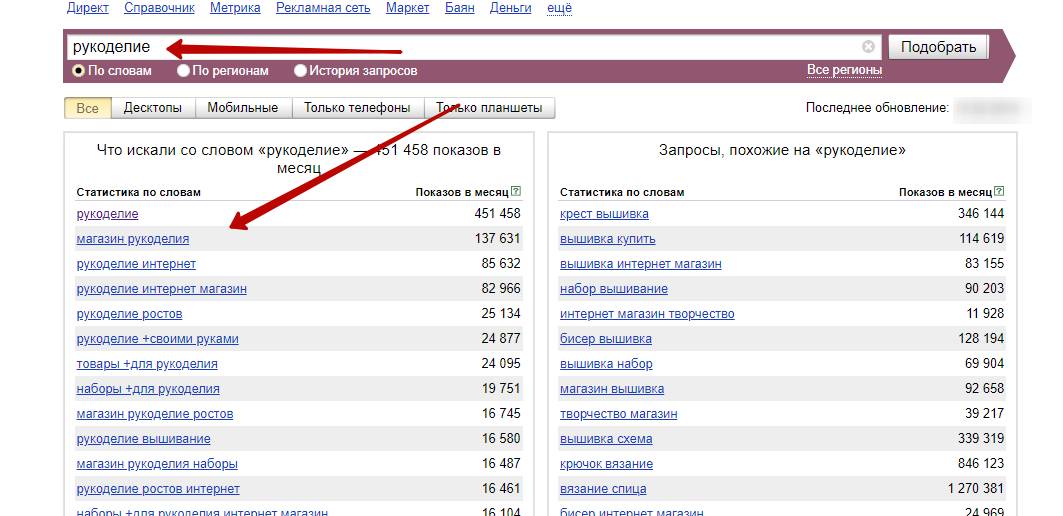The image size is (1063, 516).
Task: Click the 'вязание спица' query link
Action: [603, 489]
